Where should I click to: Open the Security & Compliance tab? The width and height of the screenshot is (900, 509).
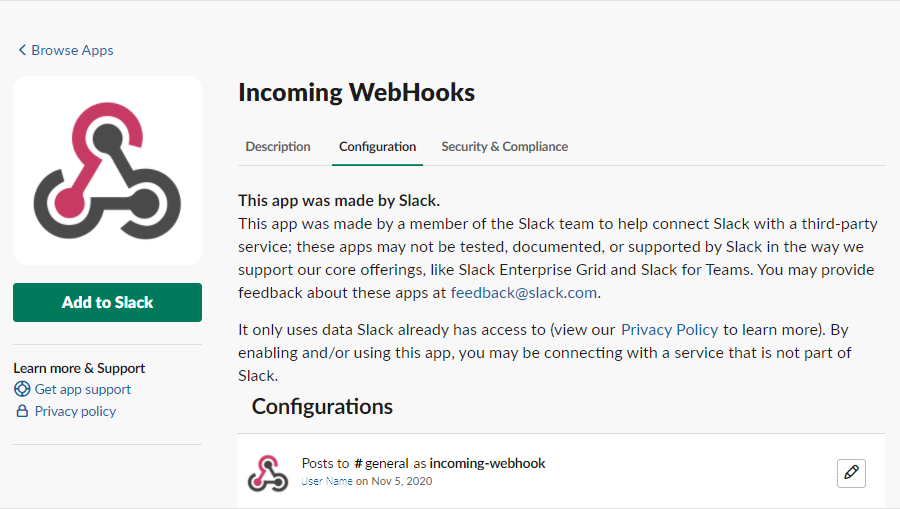504,146
